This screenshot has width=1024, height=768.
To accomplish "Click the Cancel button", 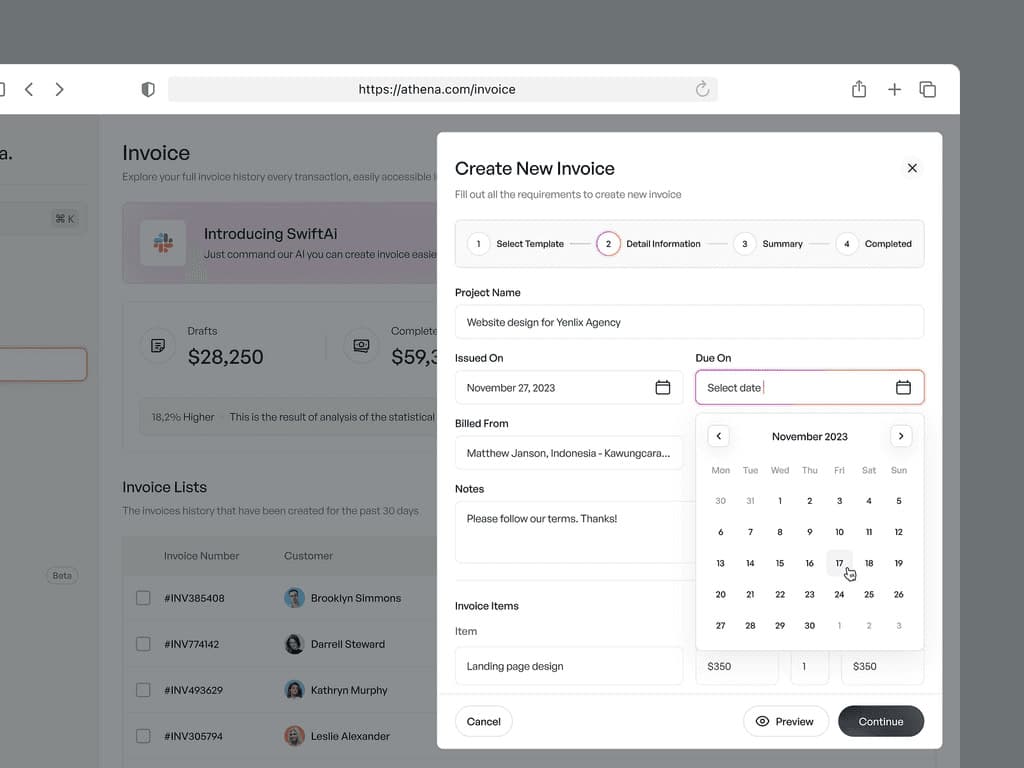I will pos(483,721).
